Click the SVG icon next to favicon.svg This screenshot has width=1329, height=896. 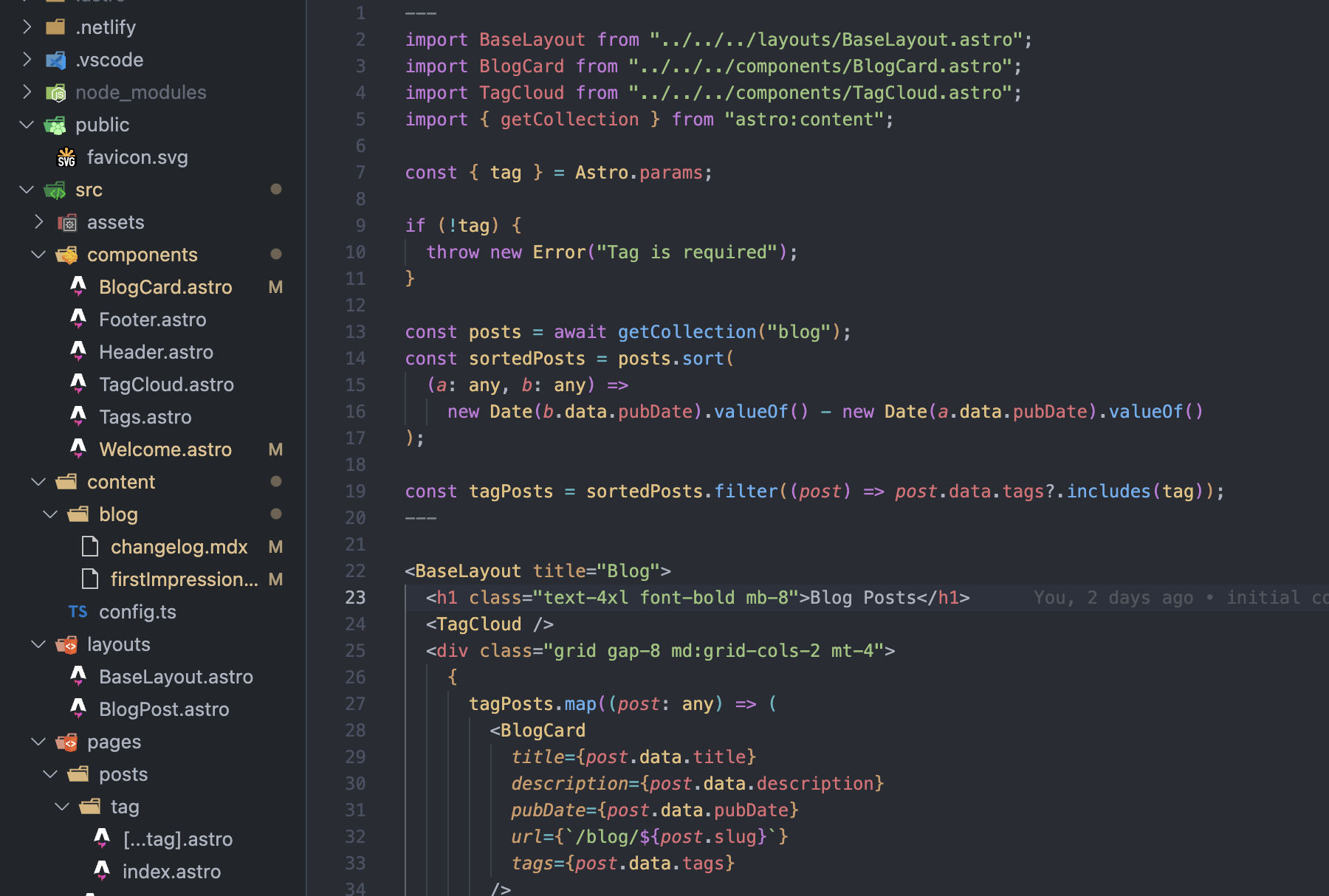tap(66, 156)
